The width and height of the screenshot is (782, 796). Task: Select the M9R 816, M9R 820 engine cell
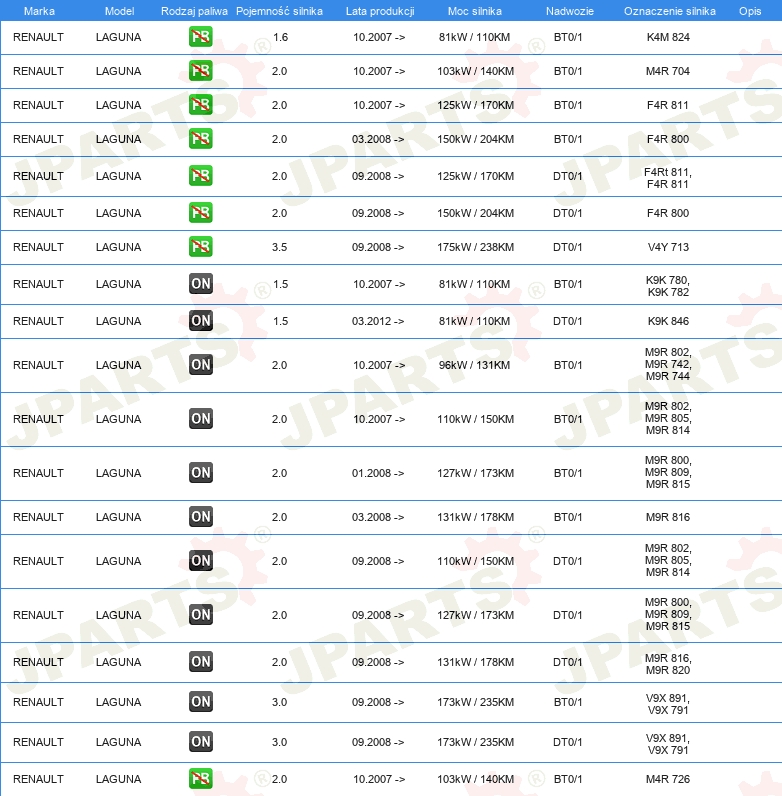(668, 664)
